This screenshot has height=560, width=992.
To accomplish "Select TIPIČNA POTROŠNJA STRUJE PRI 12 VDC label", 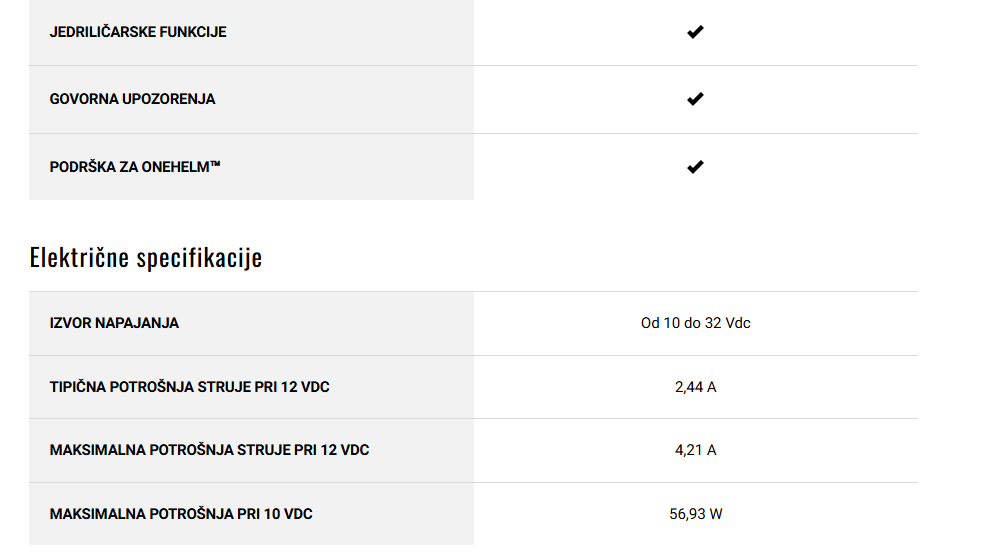I will pos(189,387).
